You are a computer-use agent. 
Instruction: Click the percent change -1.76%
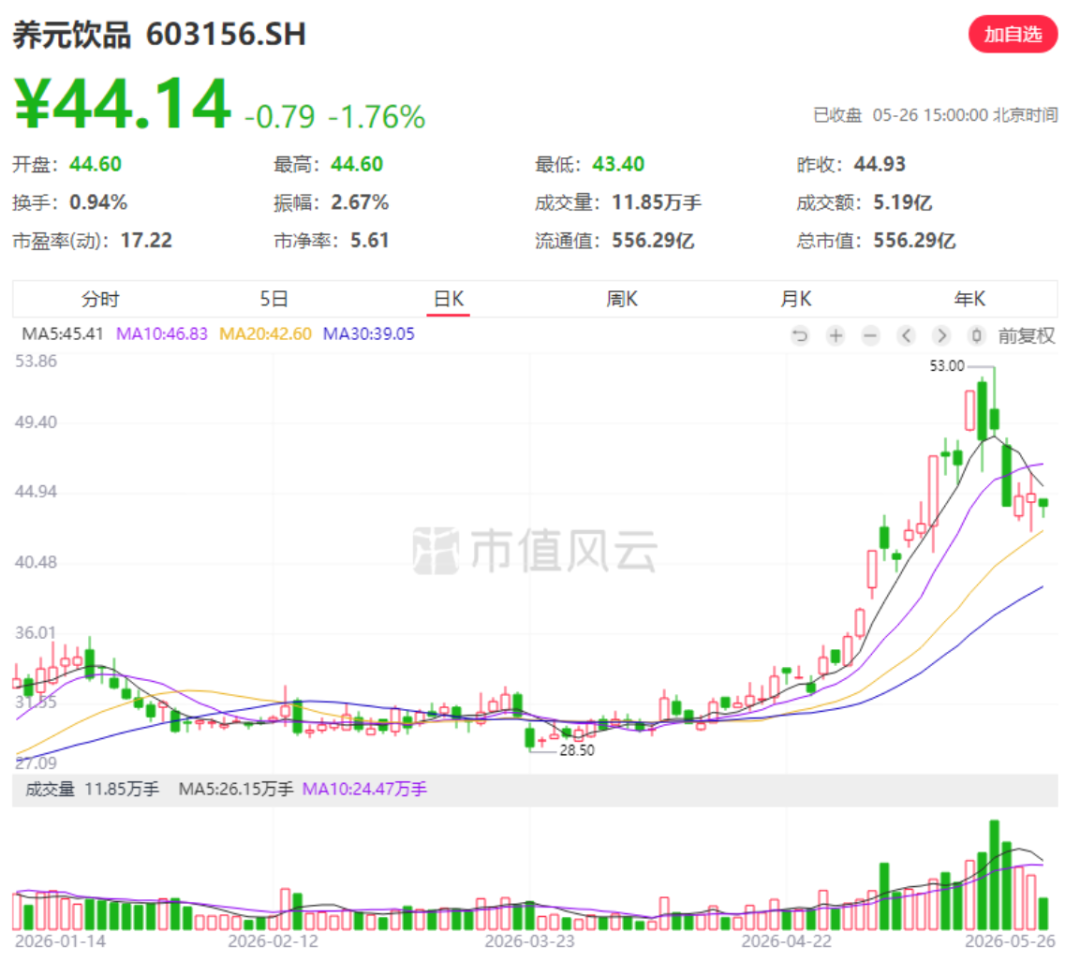[x=377, y=117]
